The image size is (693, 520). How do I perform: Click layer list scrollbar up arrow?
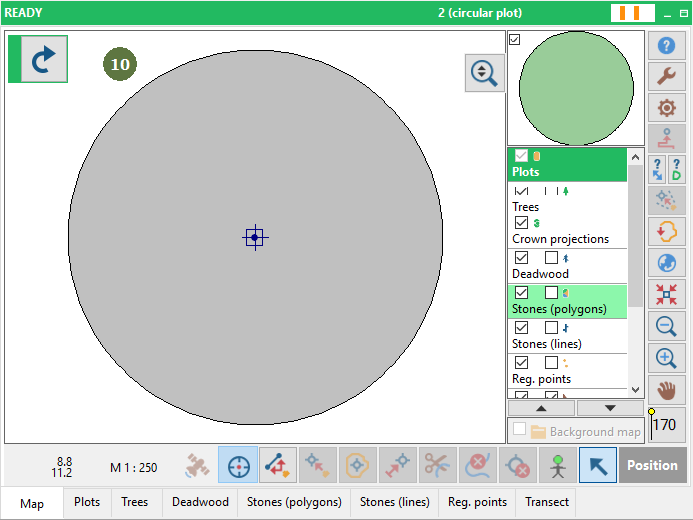click(x=636, y=156)
